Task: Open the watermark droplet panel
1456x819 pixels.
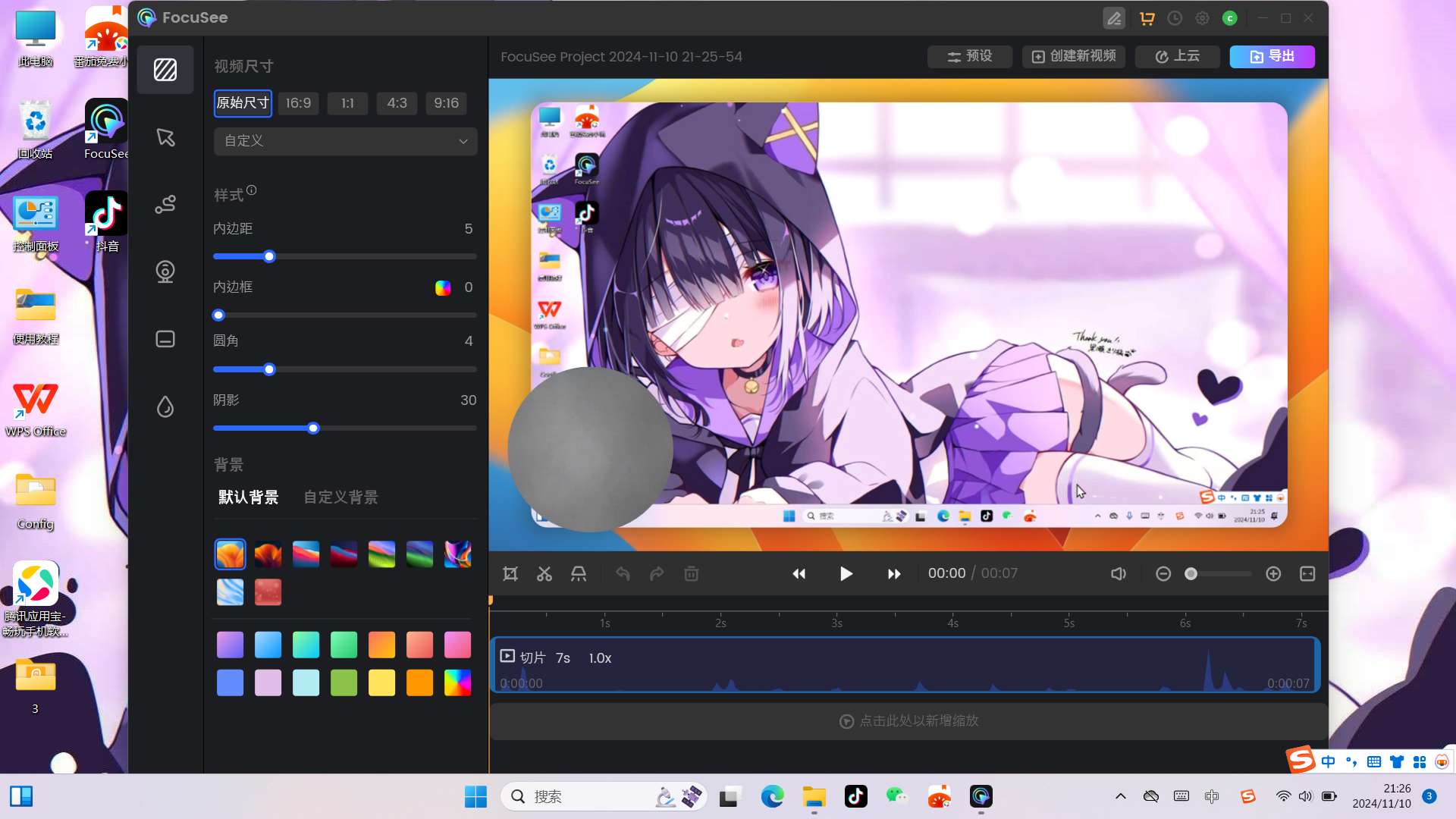Action: pos(165,407)
